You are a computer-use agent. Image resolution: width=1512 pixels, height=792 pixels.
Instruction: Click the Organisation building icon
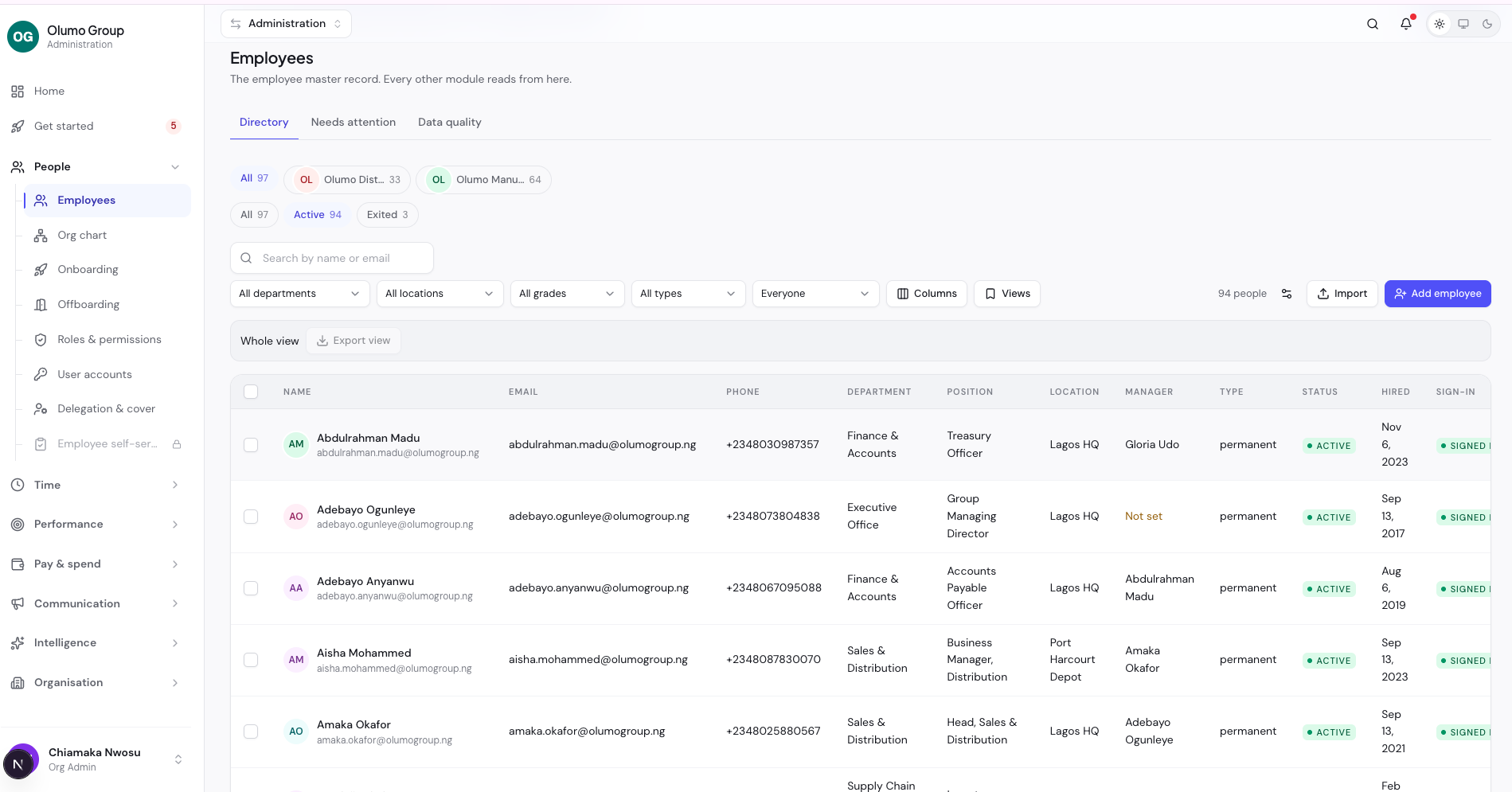[18, 683]
